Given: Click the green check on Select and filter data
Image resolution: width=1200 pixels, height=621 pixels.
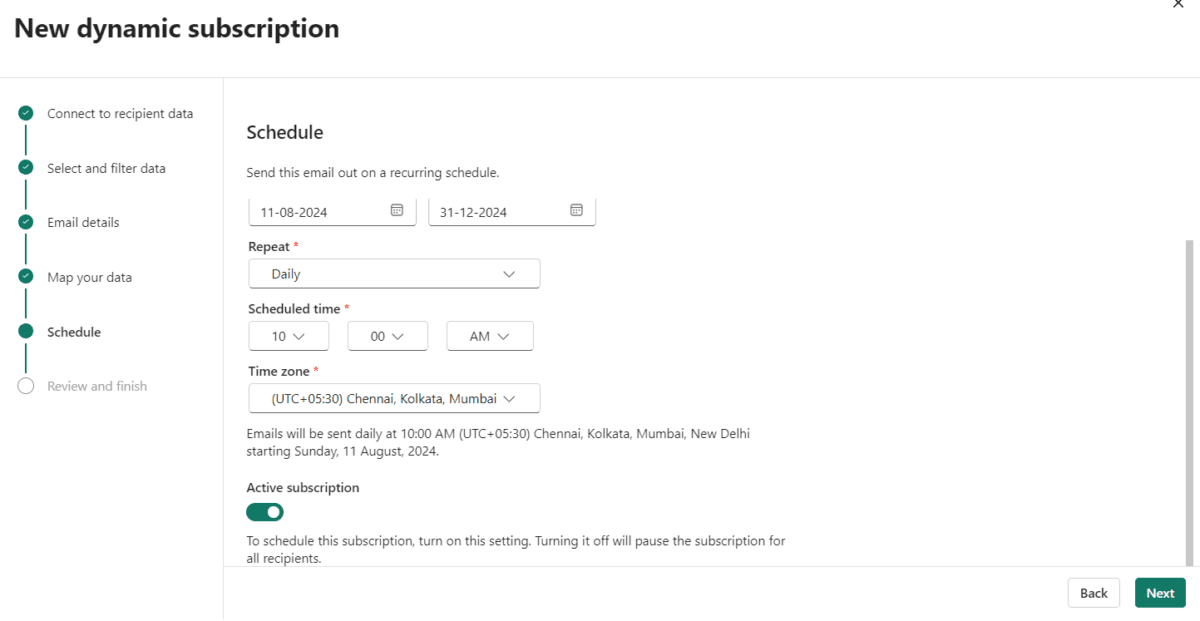Looking at the screenshot, I should pyautogui.click(x=25, y=167).
